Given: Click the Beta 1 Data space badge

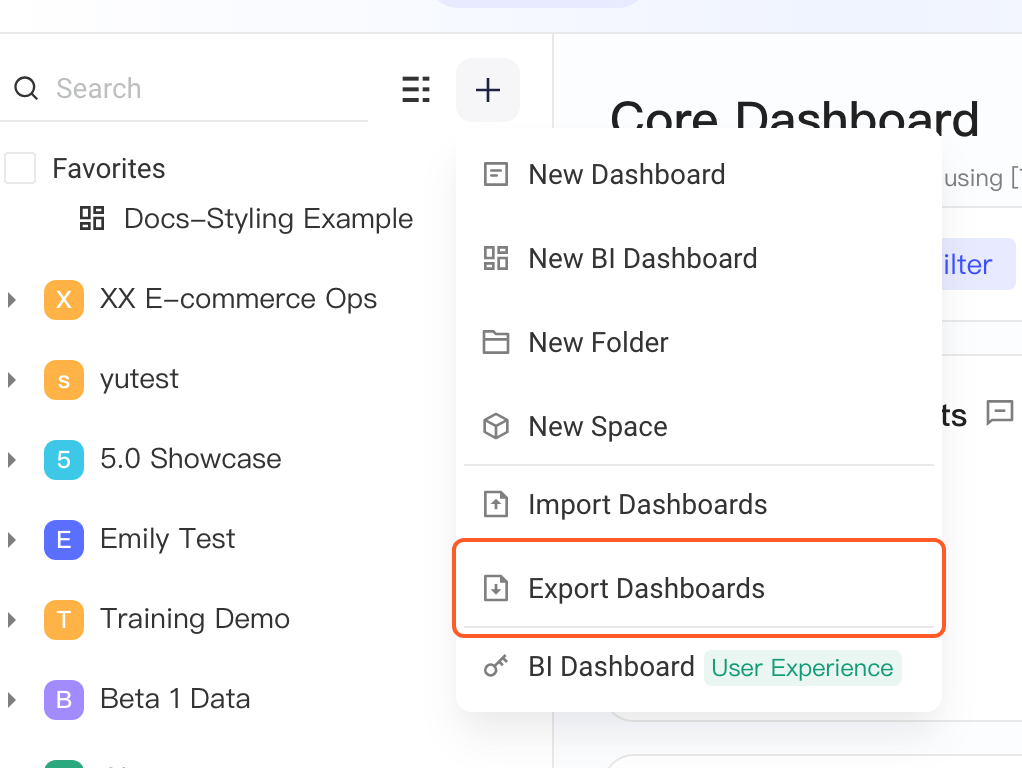Looking at the screenshot, I should pos(64,700).
